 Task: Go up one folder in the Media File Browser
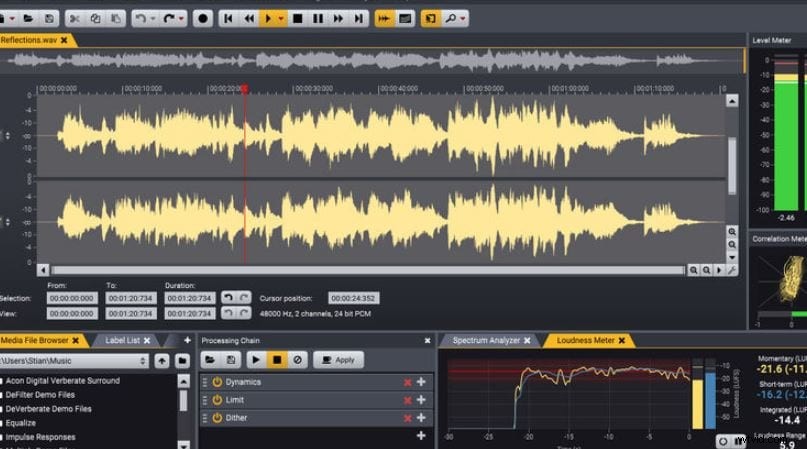[162, 361]
